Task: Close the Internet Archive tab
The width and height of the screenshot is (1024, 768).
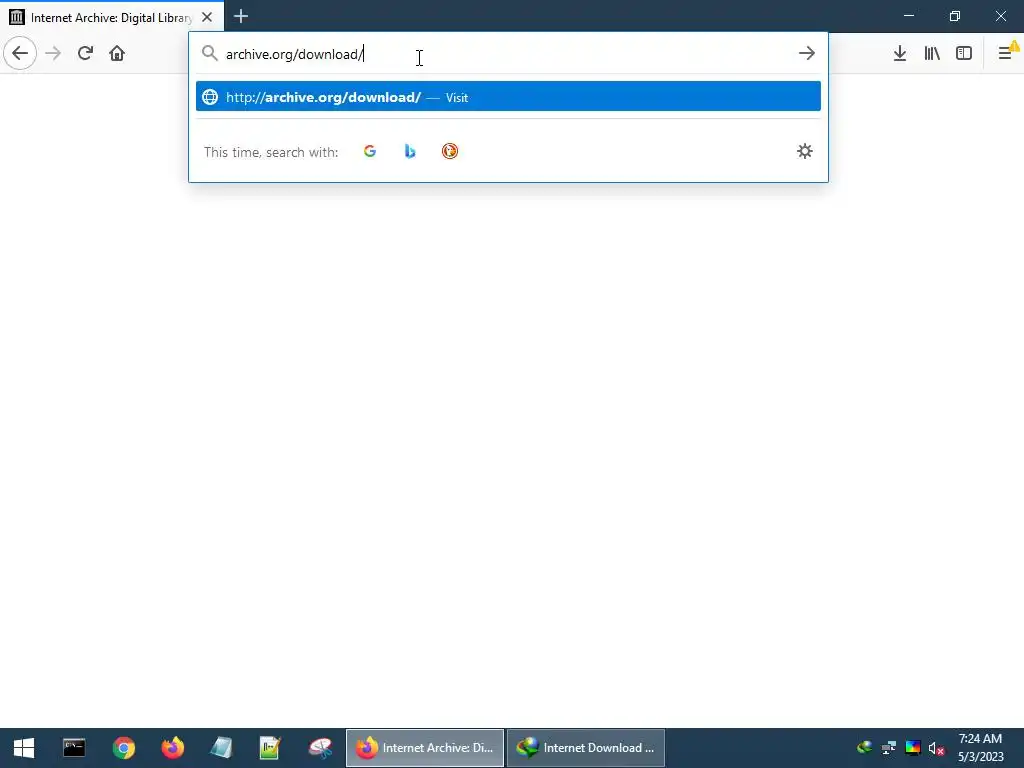Action: (207, 17)
